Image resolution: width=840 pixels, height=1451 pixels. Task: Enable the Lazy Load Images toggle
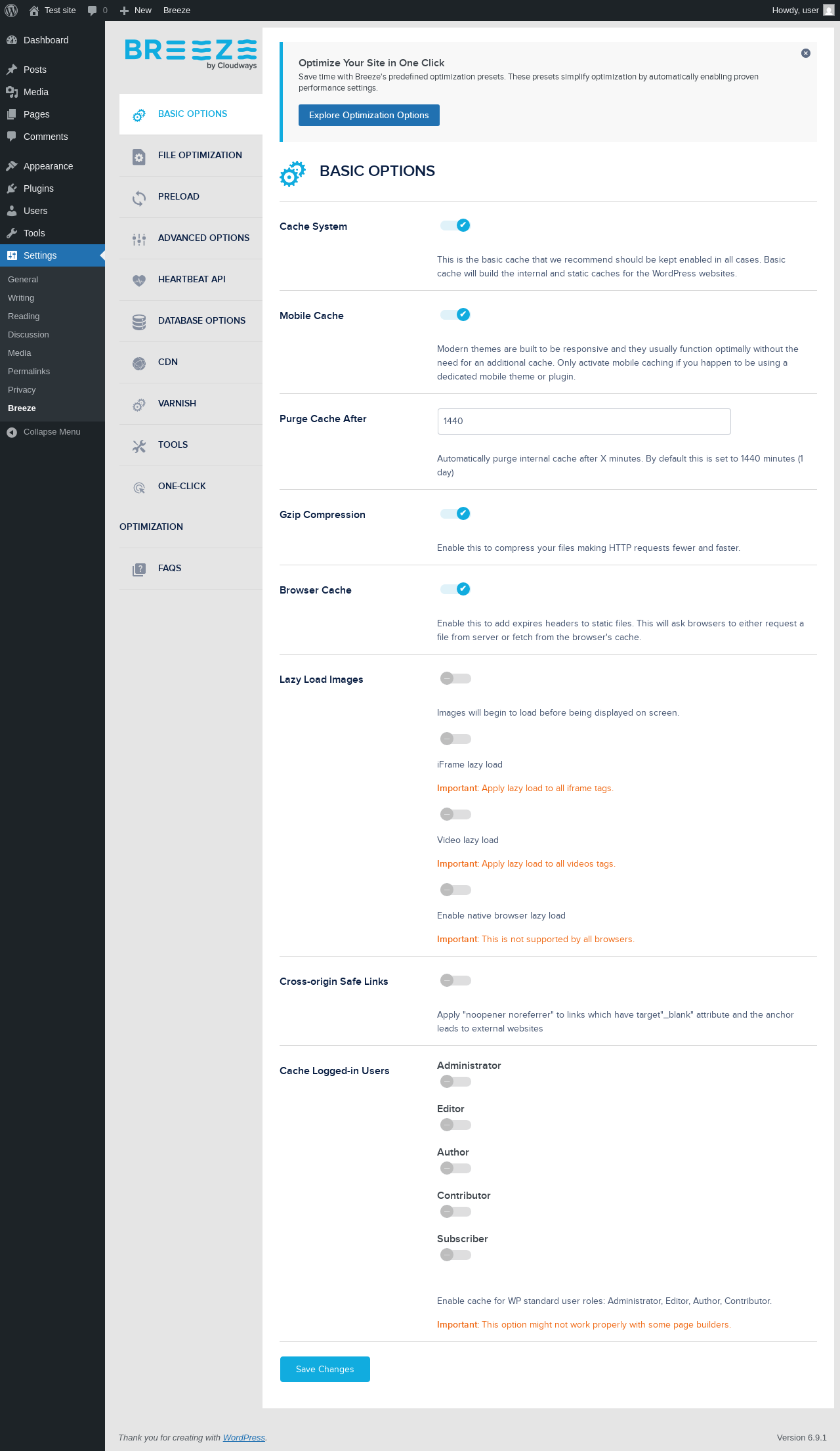[455, 678]
